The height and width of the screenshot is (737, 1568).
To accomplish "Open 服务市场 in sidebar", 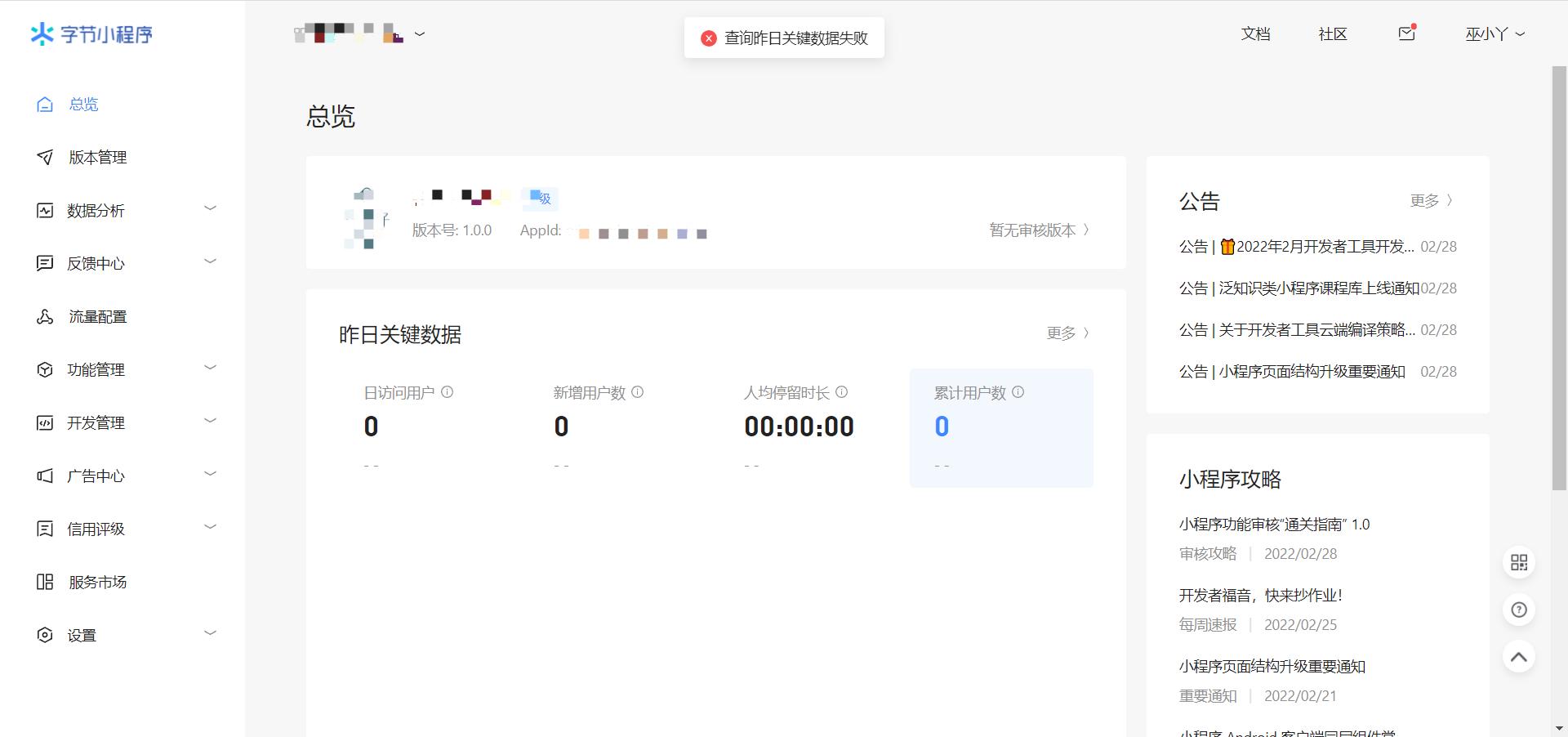I will (97, 582).
